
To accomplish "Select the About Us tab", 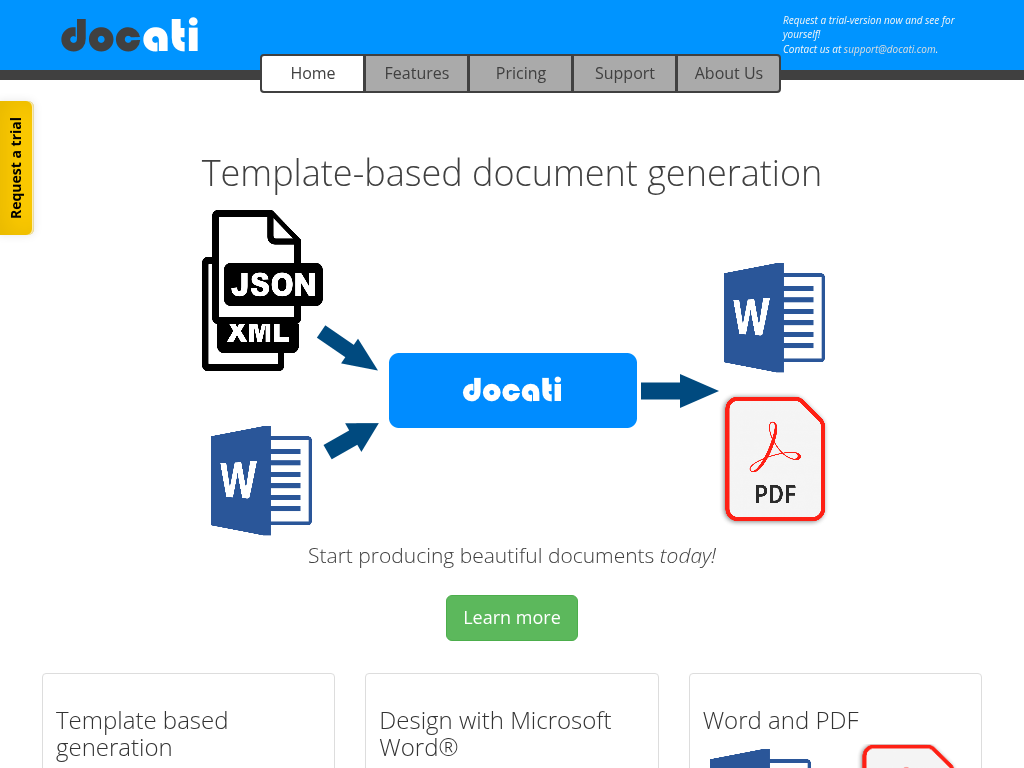I will pyautogui.click(x=729, y=73).
